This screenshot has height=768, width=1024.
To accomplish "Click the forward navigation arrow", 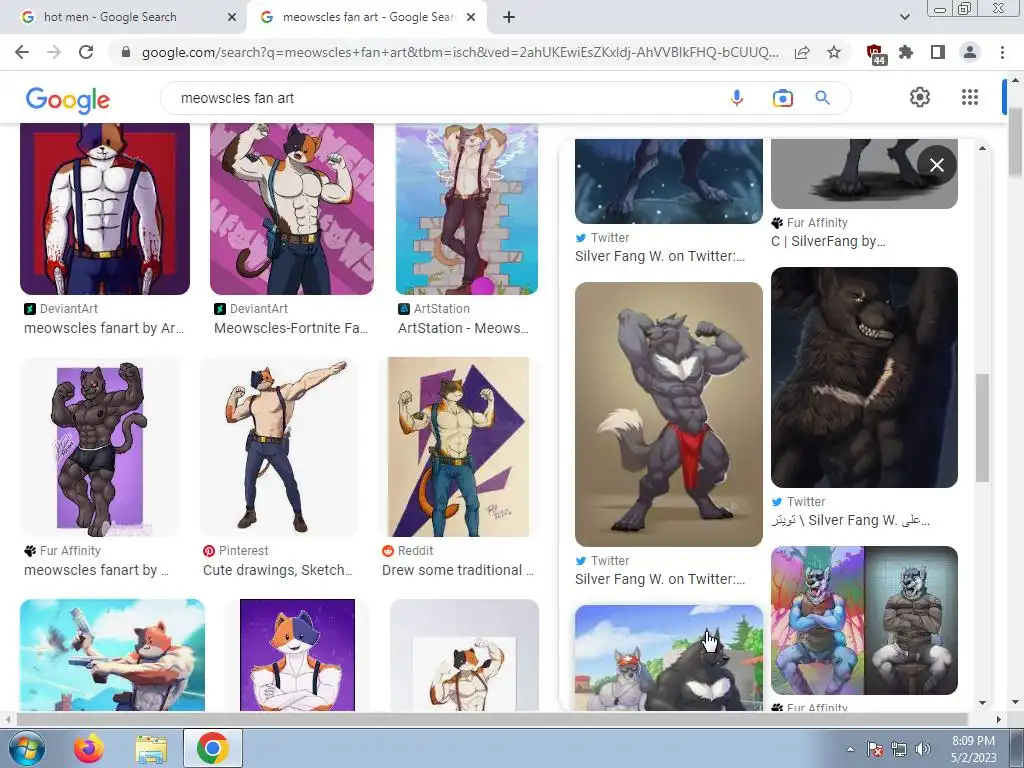I will point(54,52).
